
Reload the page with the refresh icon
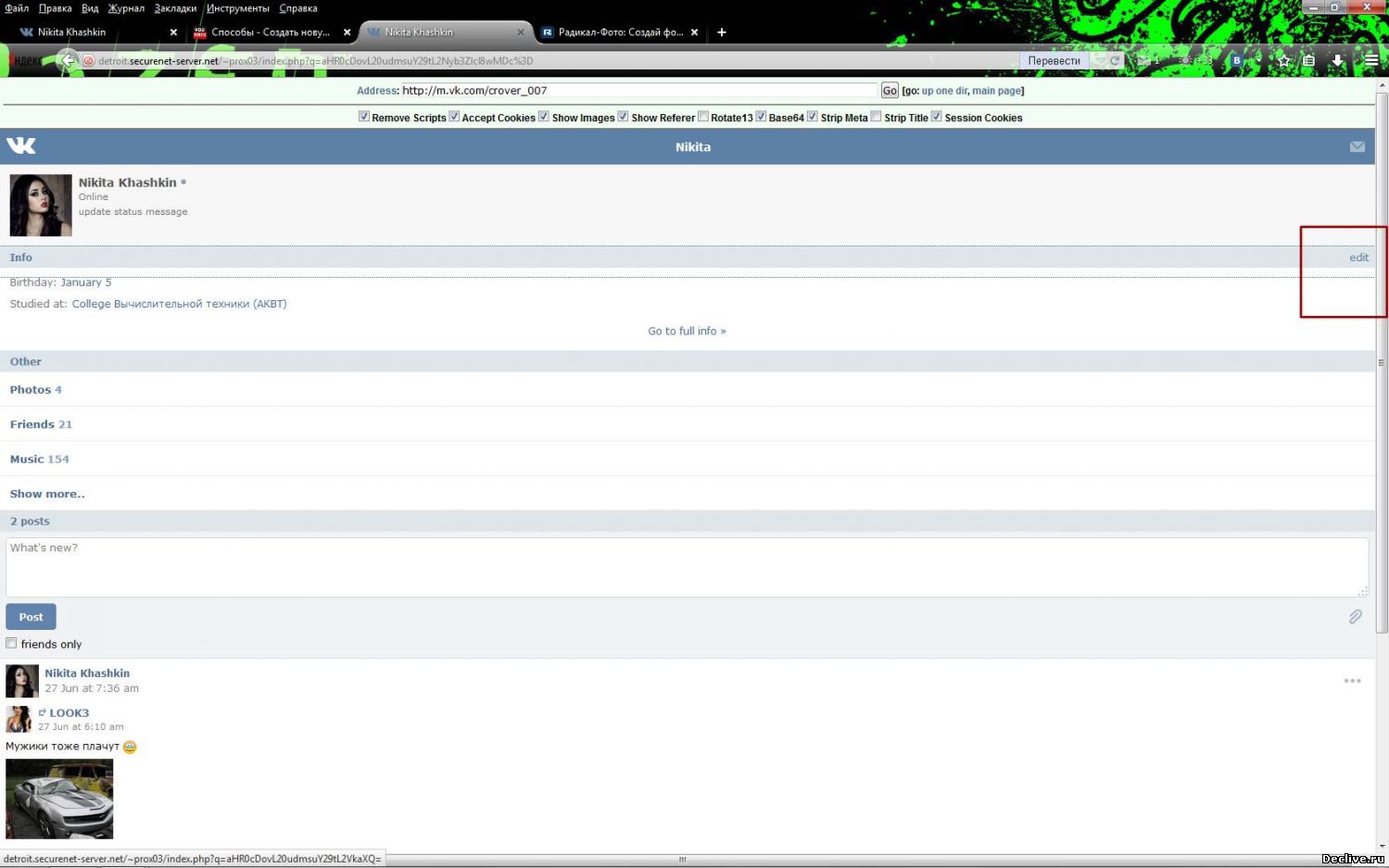[x=1115, y=60]
